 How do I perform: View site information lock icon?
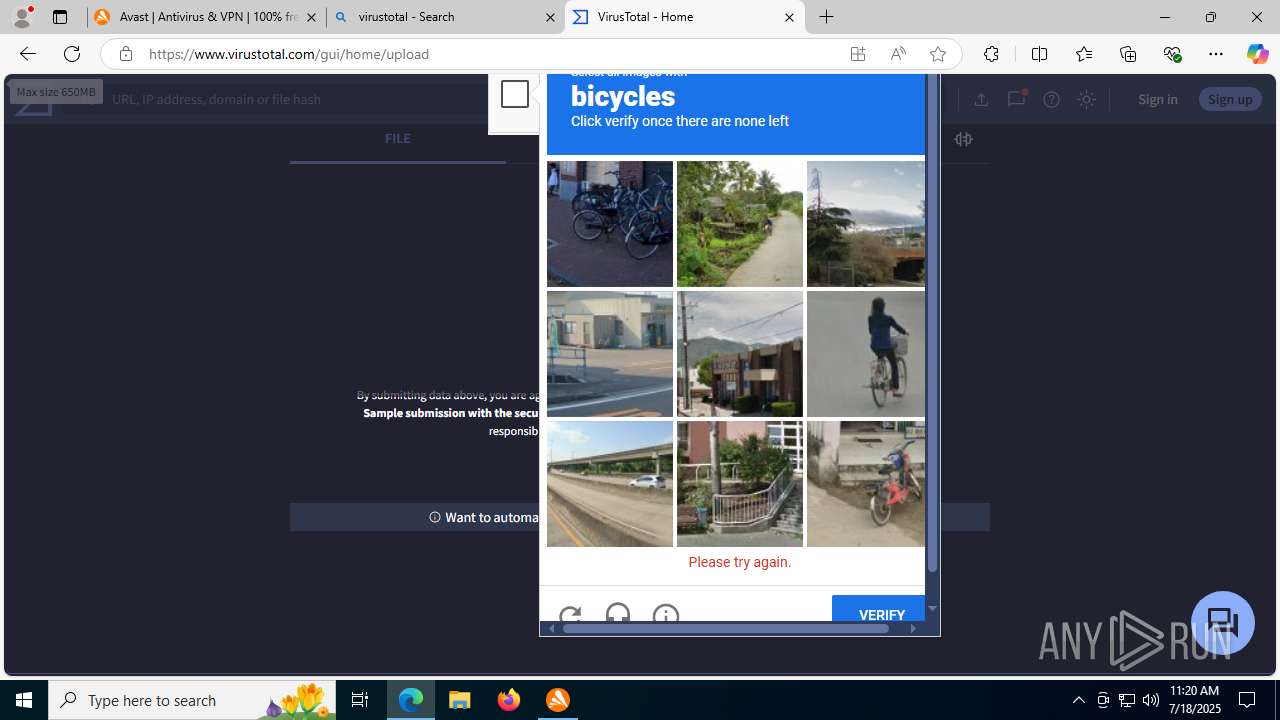[x=125, y=54]
